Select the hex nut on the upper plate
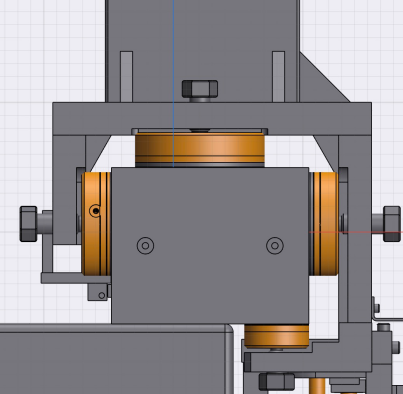The width and height of the screenshot is (403, 394). (200, 89)
